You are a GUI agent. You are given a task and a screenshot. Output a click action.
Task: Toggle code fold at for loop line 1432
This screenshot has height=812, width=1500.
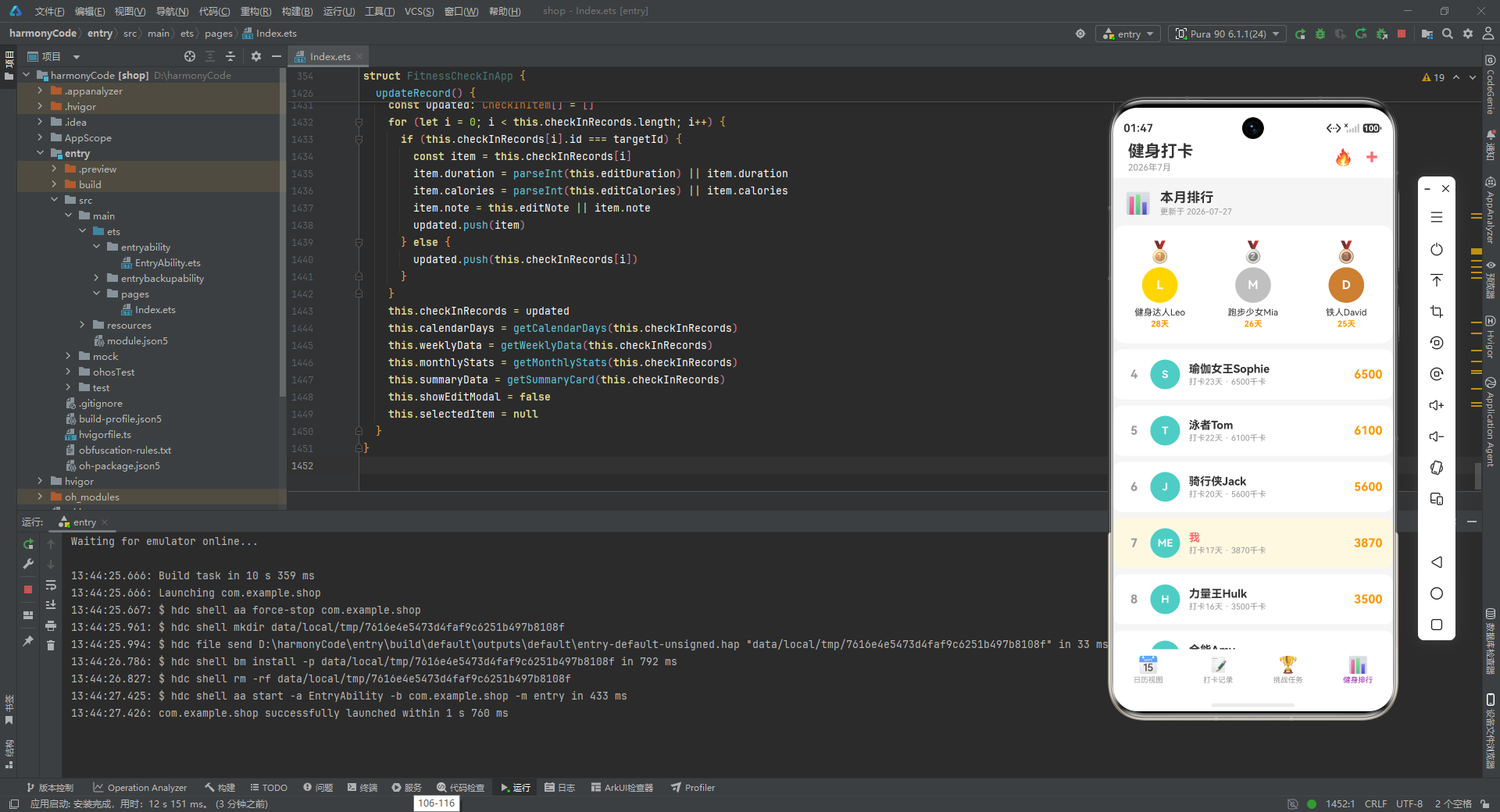click(x=359, y=122)
